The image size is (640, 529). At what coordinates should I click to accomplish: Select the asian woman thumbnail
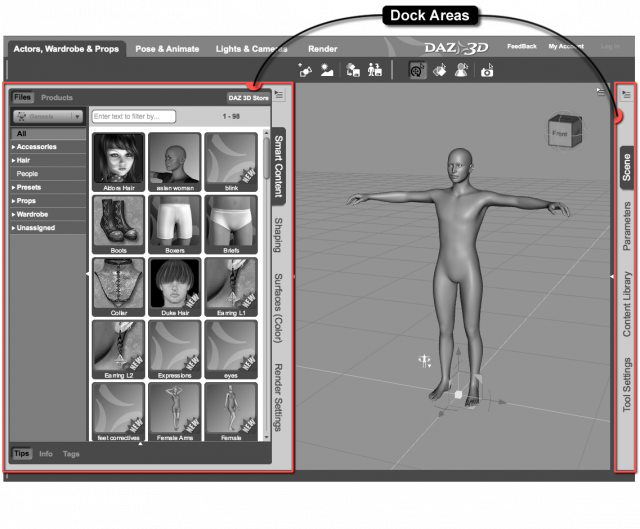point(175,162)
